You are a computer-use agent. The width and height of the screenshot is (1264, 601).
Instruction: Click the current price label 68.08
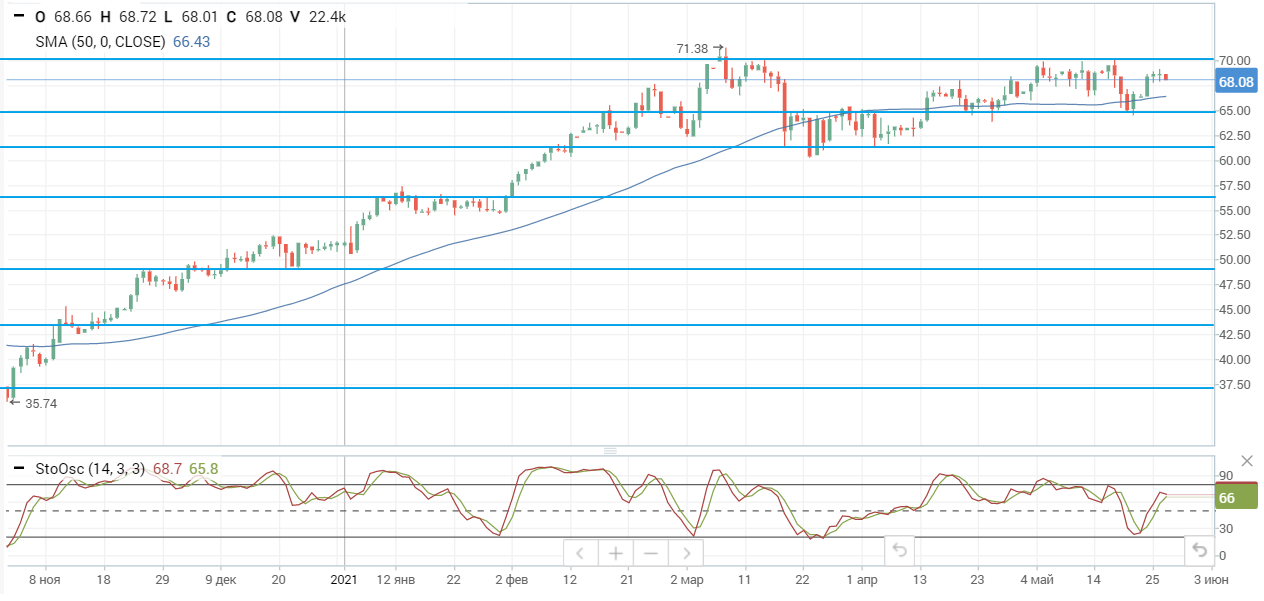pos(1236,82)
